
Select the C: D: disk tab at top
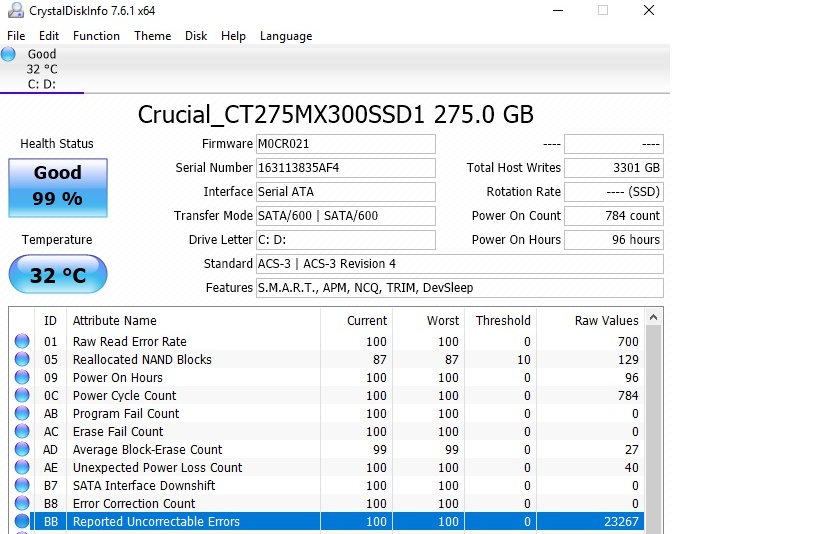pos(42,69)
